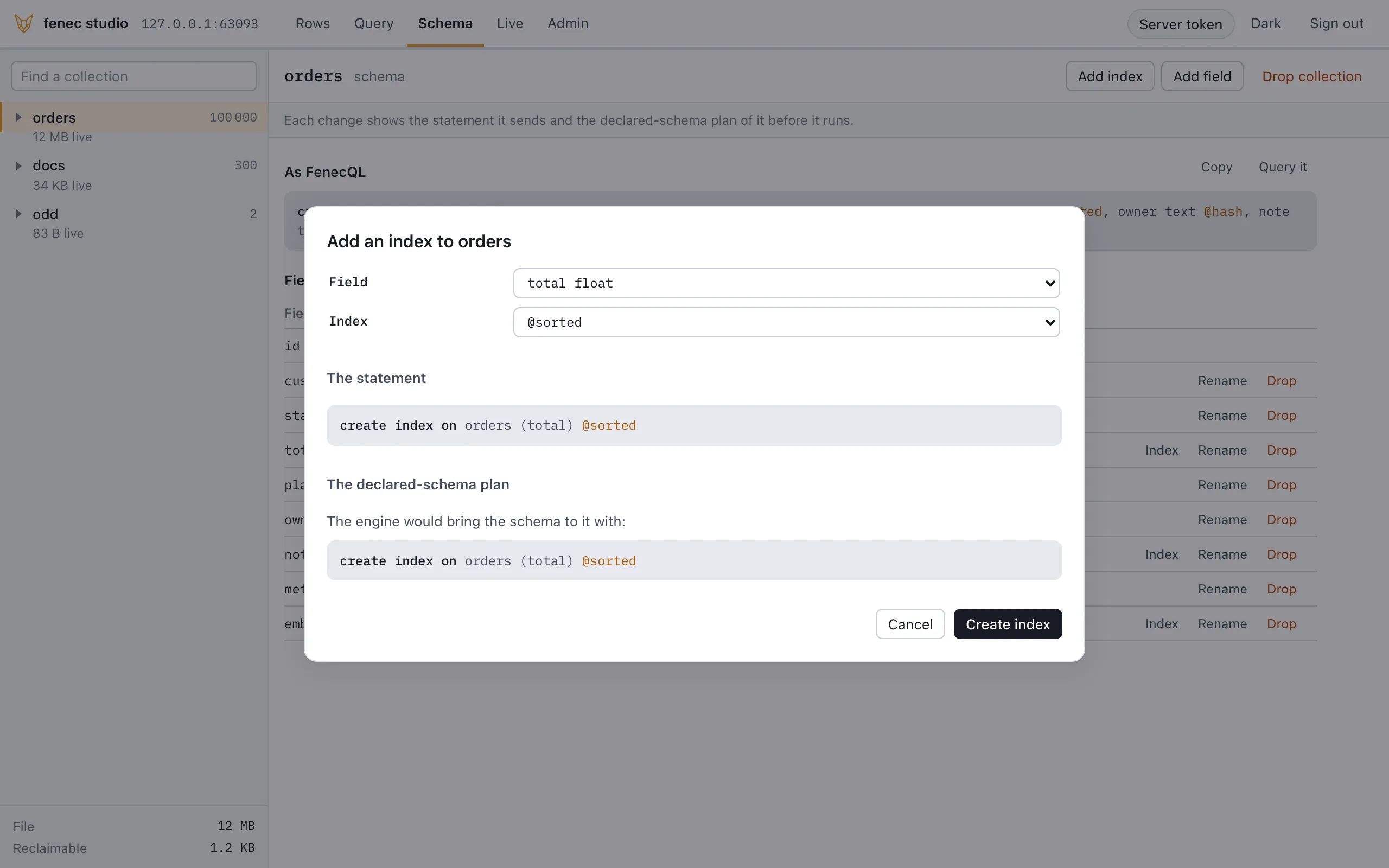Click Index in the emb field row
Viewport: 1389px width, 868px height.
click(x=1161, y=624)
